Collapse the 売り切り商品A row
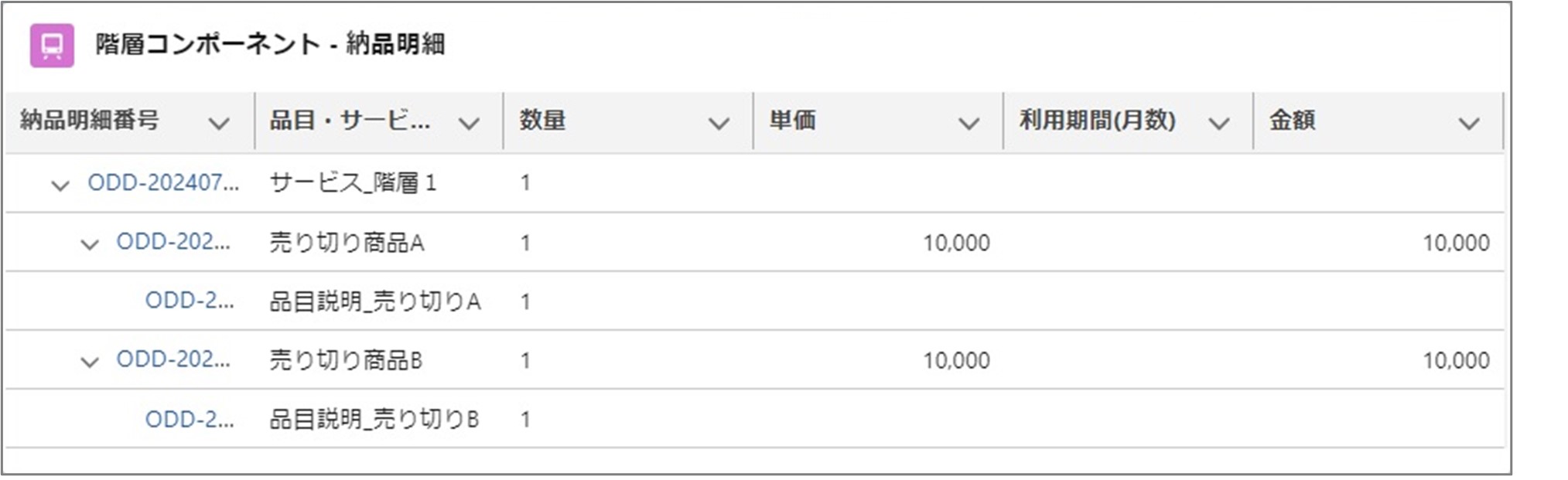 90,245
